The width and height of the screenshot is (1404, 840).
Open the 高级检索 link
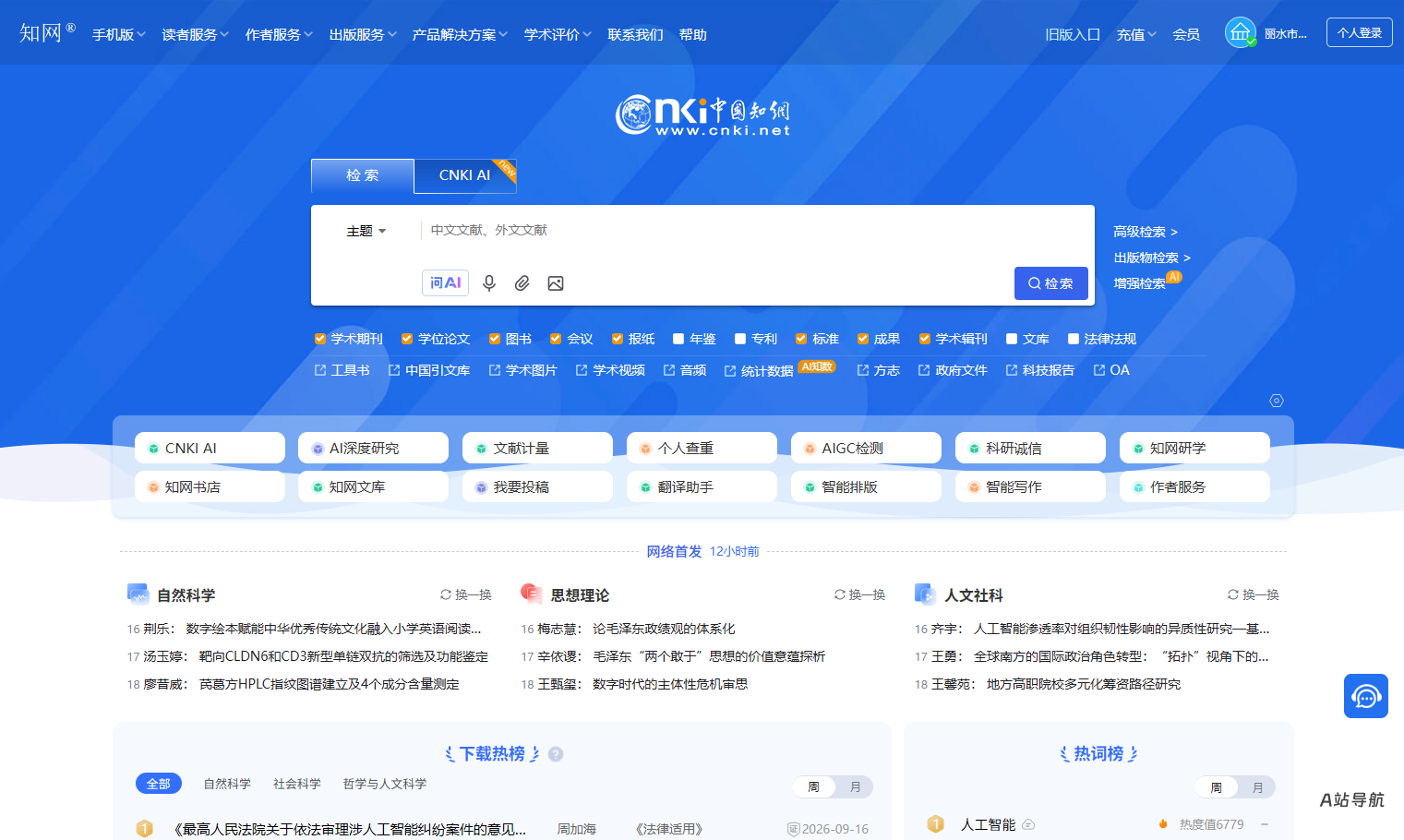(1146, 232)
